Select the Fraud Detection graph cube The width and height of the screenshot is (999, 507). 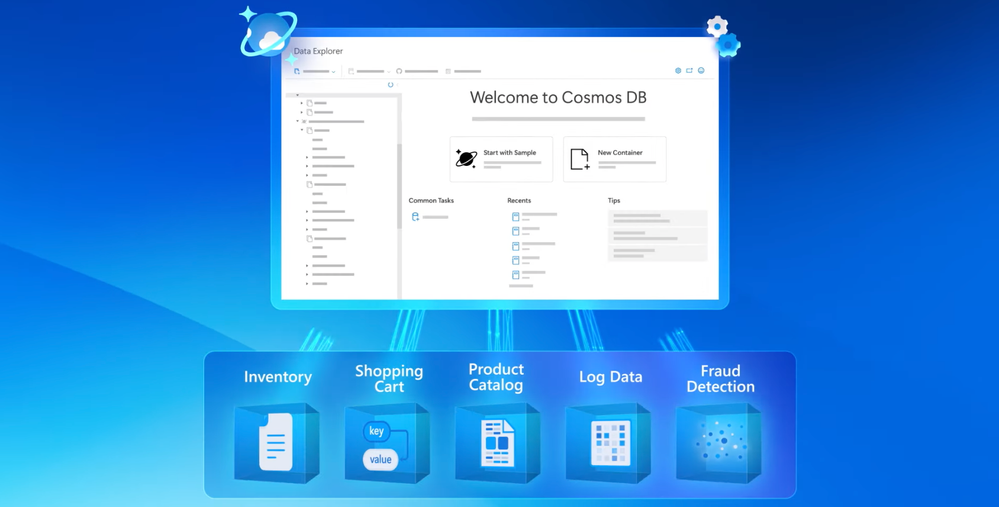point(719,443)
